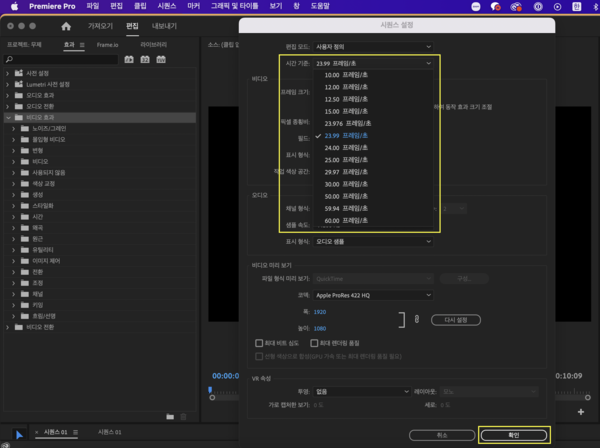Open the VR 투영 dropdown
The height and width of the screenshot is (448, 600).
tap(362, 391)
